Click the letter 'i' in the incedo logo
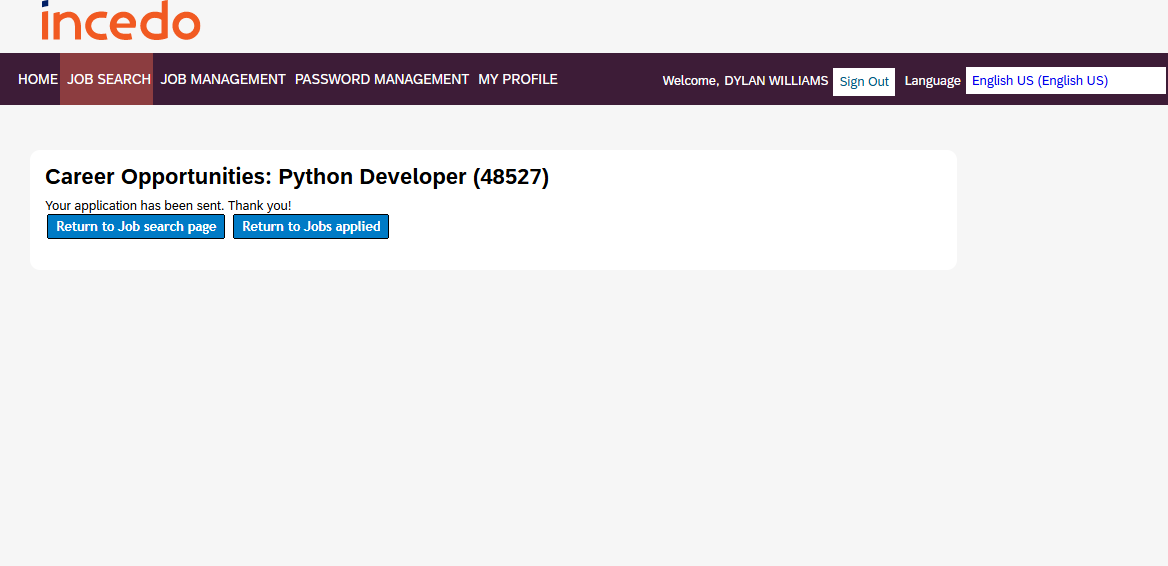This screenshot has width=1168, height=566. pyautogui.click(x=47, y=22)
